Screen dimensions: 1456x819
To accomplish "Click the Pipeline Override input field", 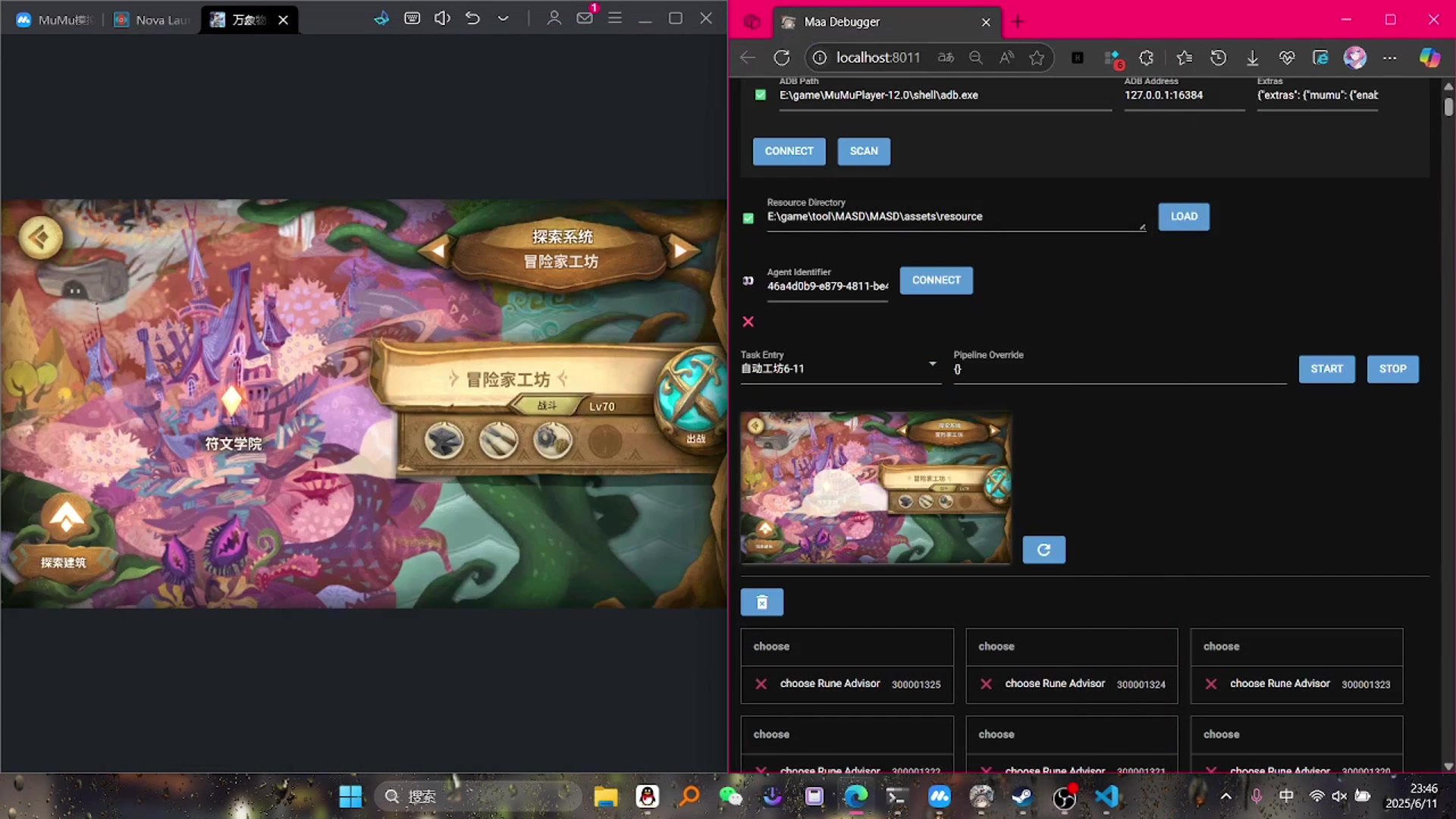I will [x=1119, y=370].
